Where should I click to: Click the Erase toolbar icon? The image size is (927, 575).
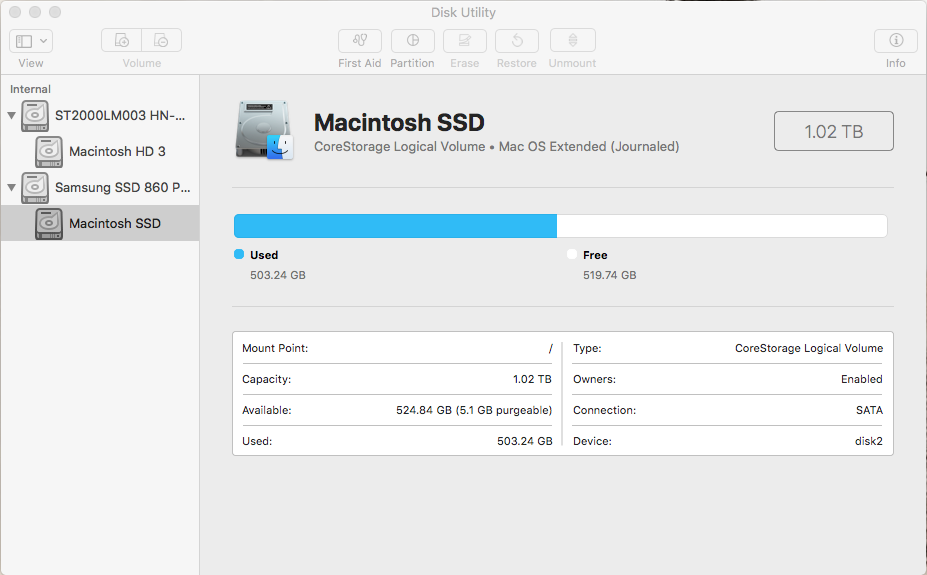(465, 41)
